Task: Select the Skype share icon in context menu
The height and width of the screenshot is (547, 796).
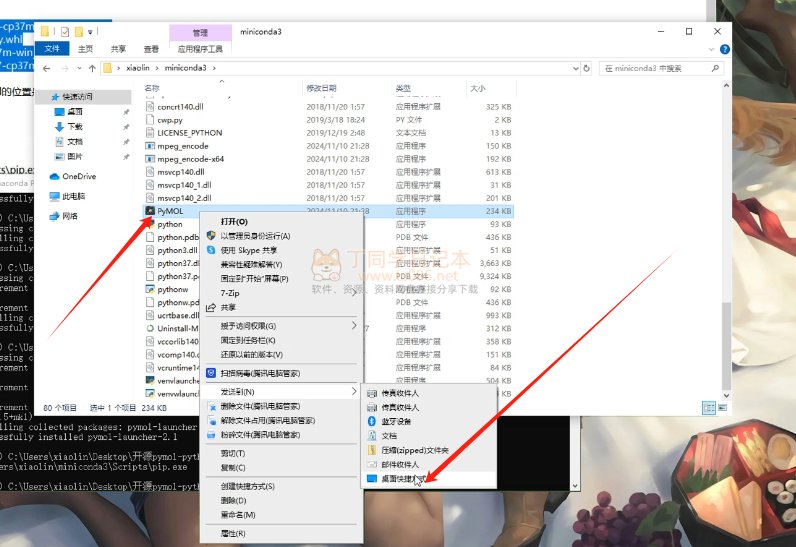Action: click(x=211, y=250)
